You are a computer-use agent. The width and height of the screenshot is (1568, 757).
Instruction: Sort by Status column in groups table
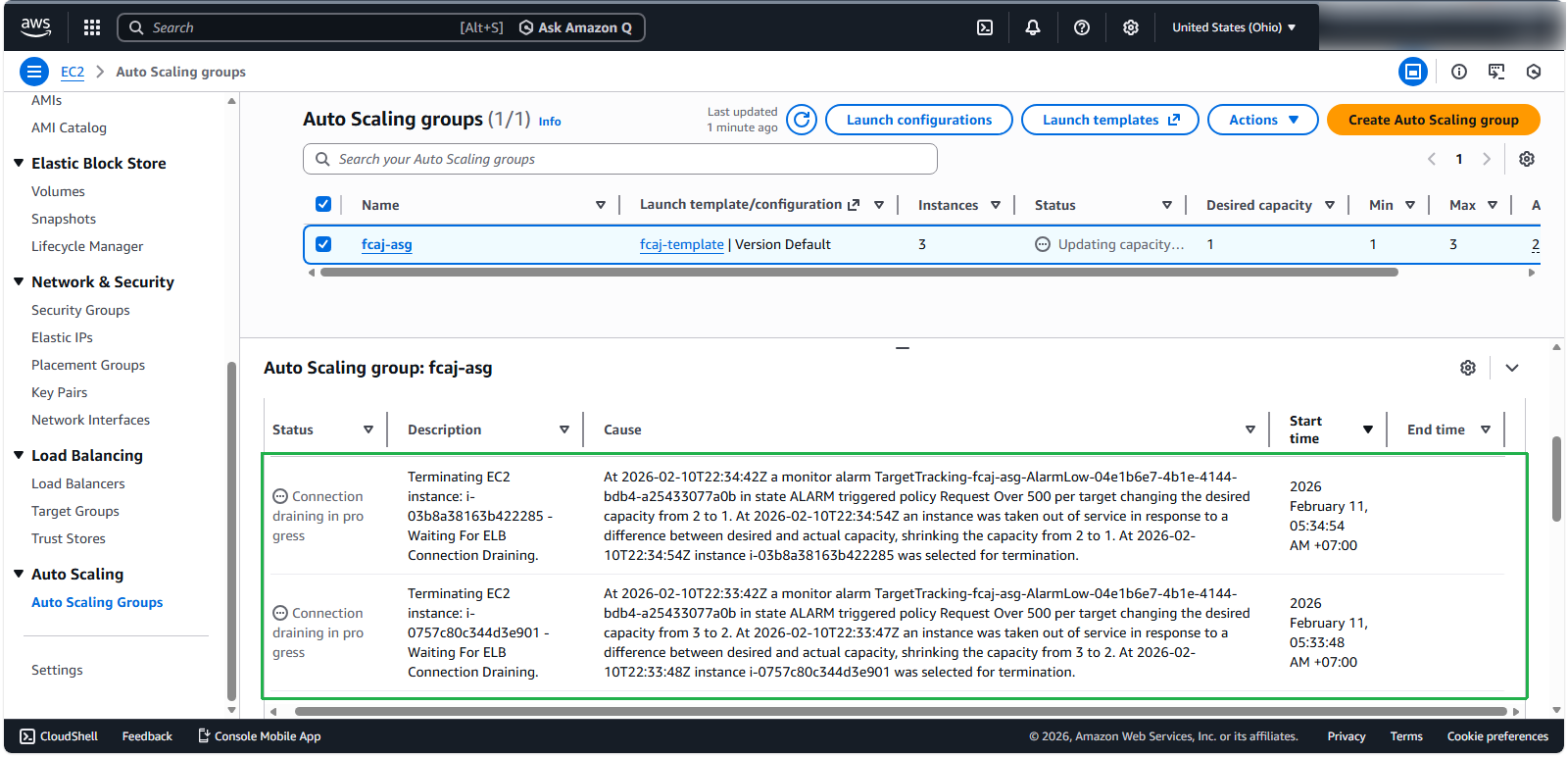[1167, 205]
